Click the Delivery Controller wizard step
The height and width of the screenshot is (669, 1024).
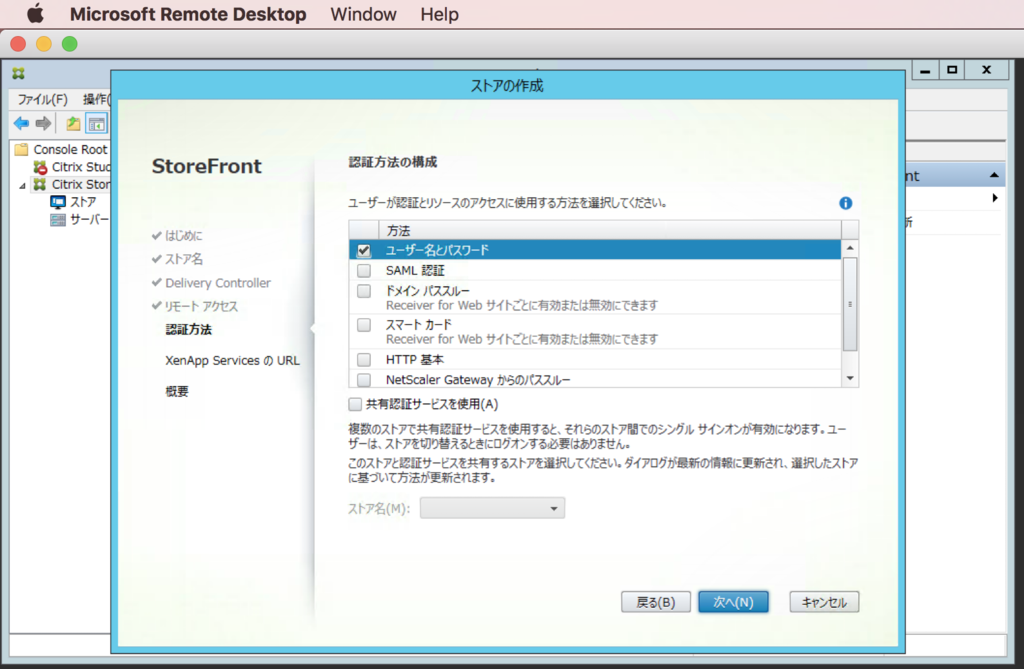217,283
